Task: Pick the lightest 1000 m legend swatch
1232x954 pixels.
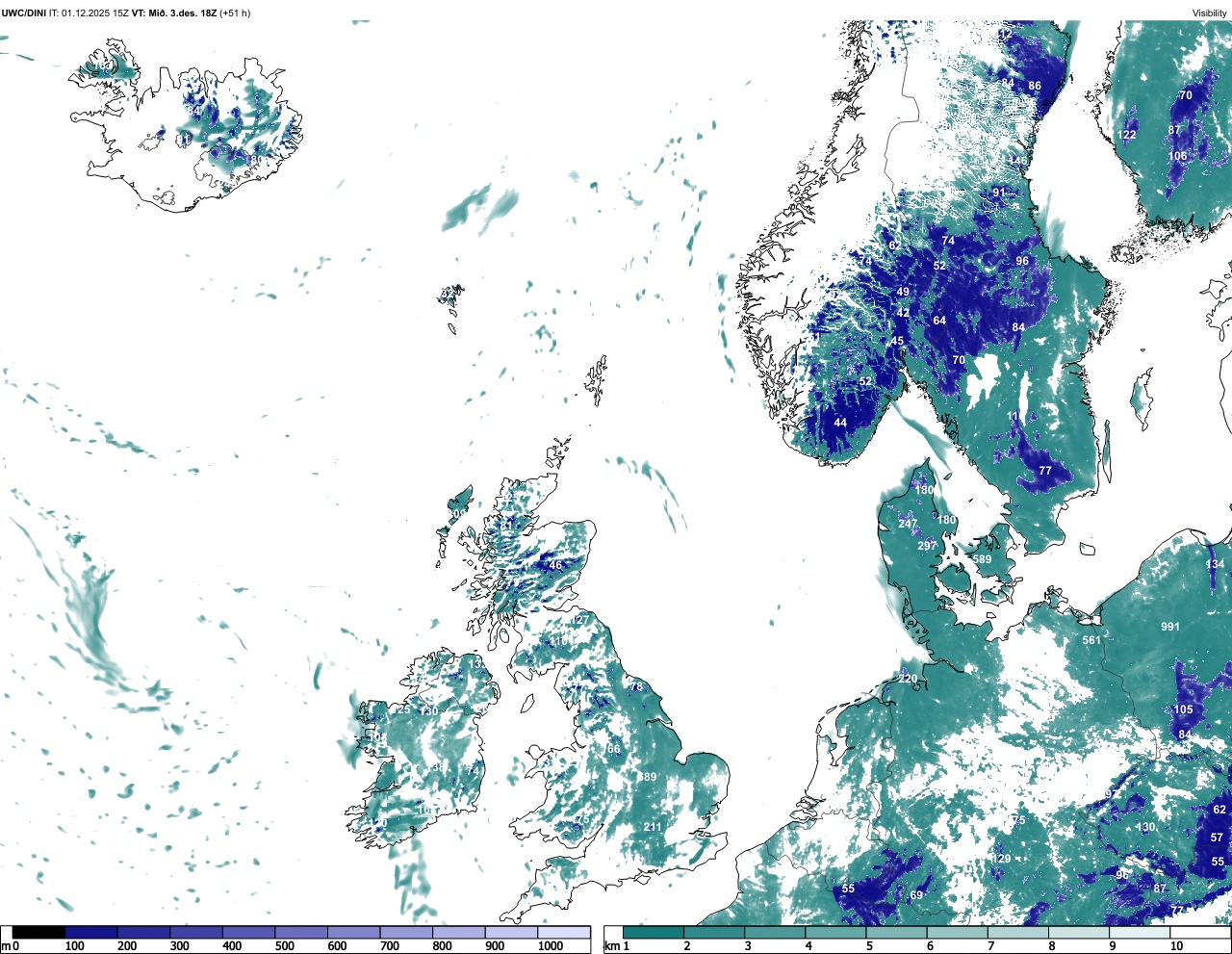Action: (x=563, y=932)
